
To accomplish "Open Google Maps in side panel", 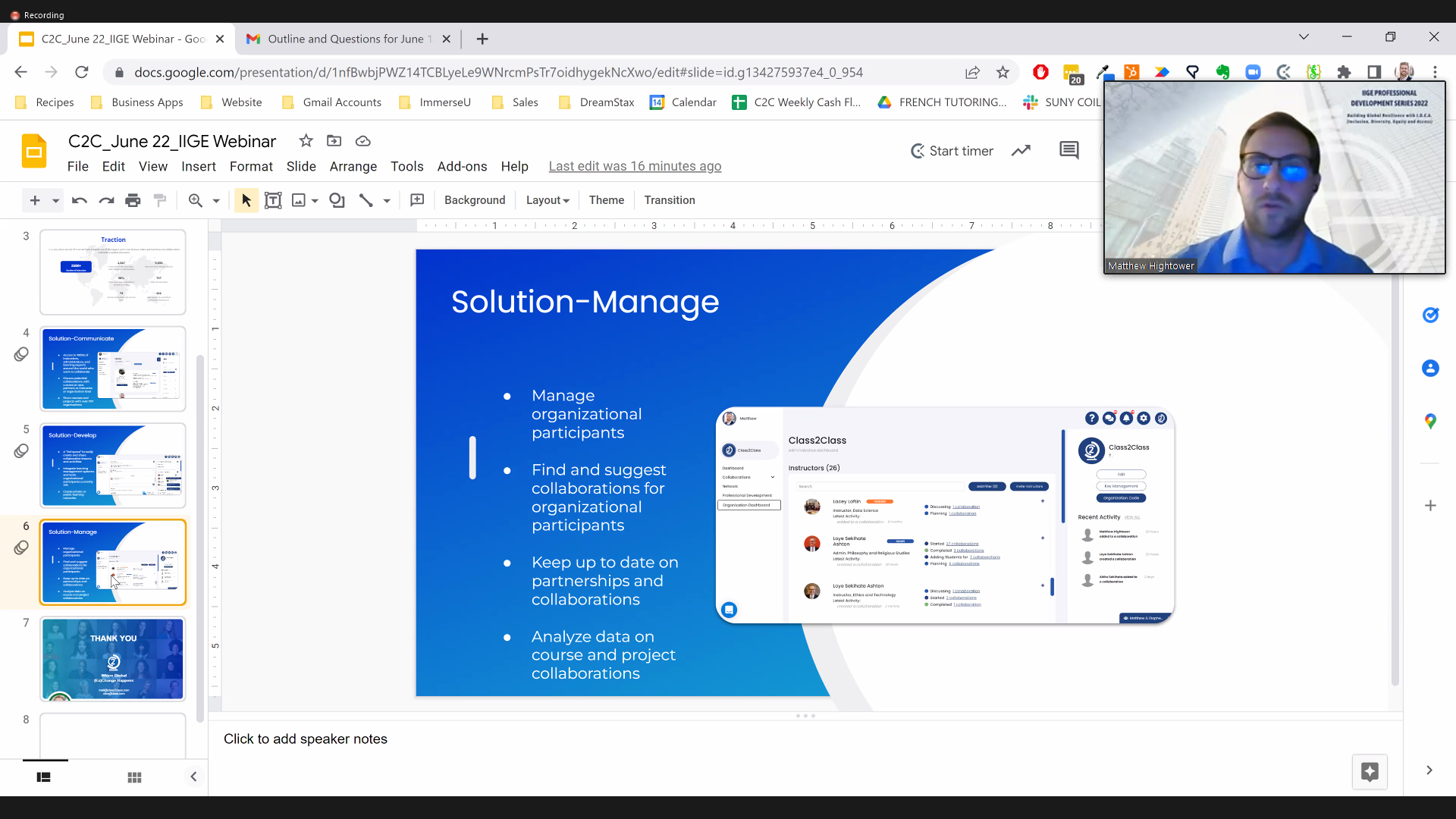I will [1430, 422].
